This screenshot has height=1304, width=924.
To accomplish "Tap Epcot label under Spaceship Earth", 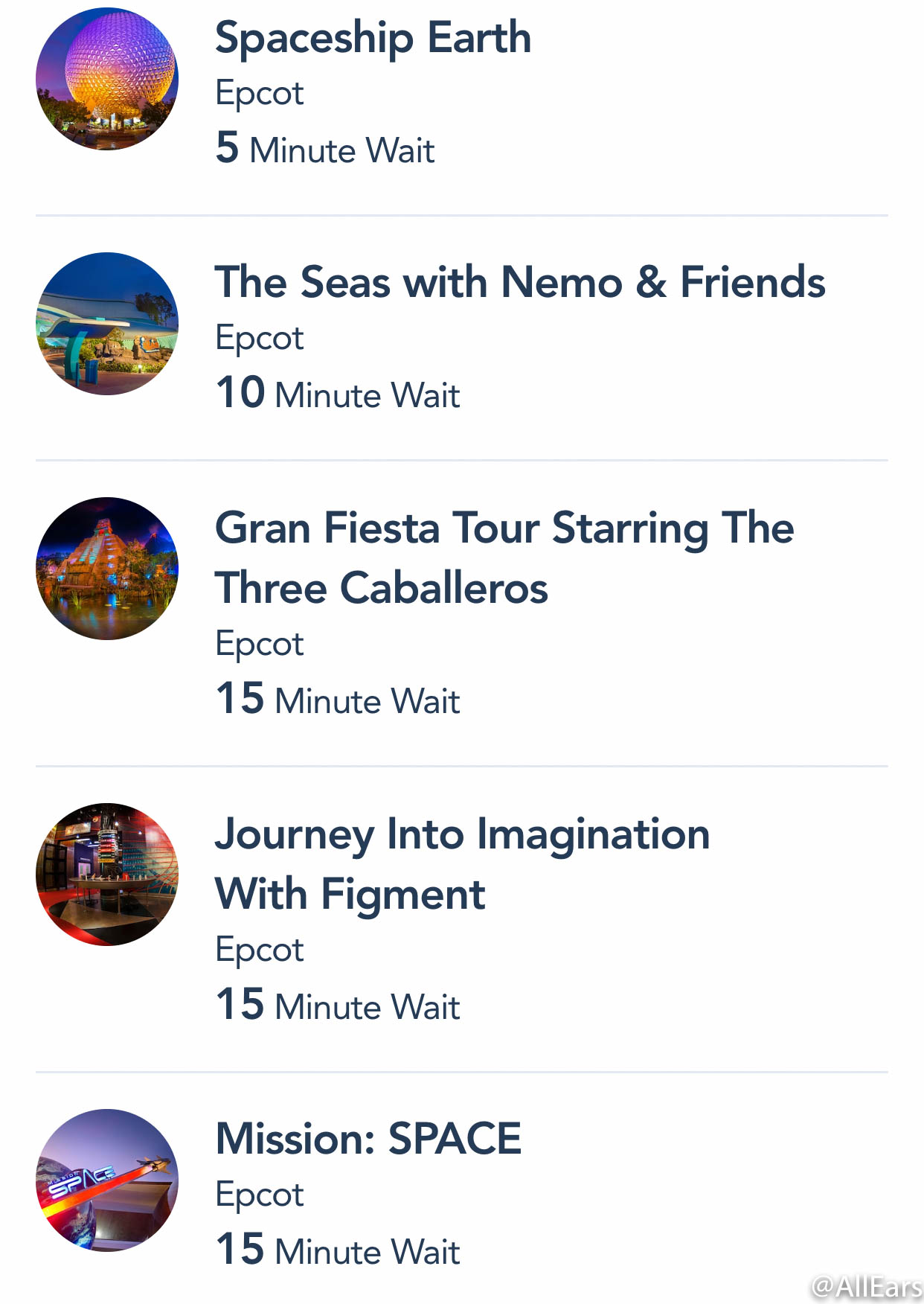I will (x=260, y=95).
